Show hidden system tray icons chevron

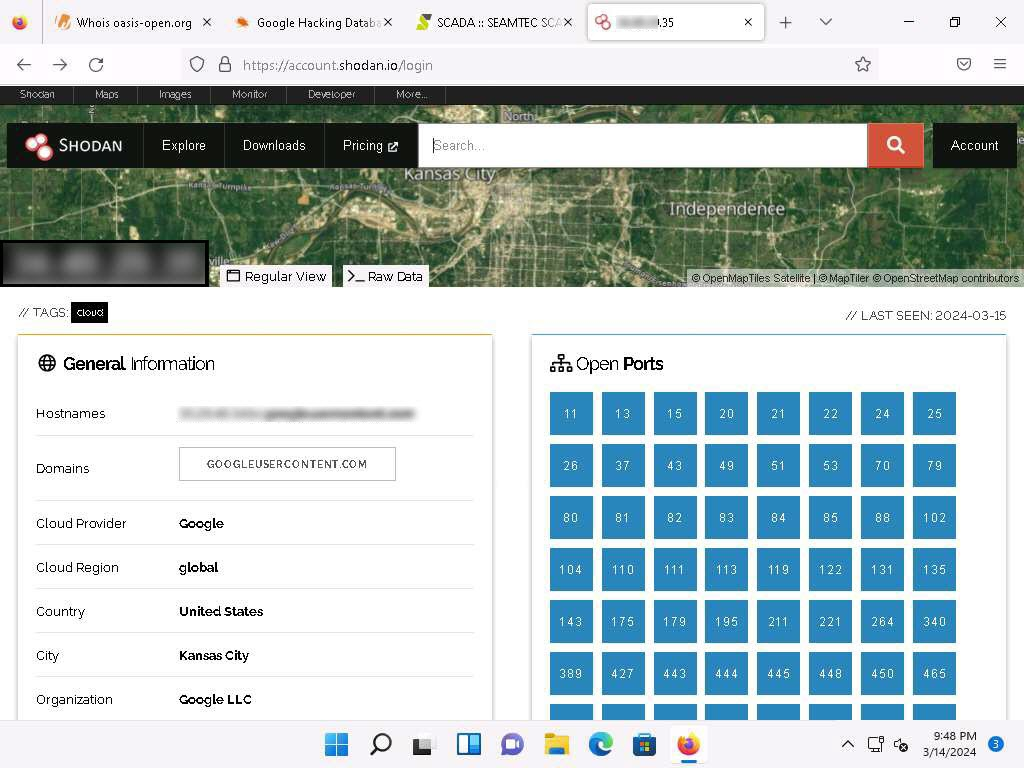click(x=847, y=744)
